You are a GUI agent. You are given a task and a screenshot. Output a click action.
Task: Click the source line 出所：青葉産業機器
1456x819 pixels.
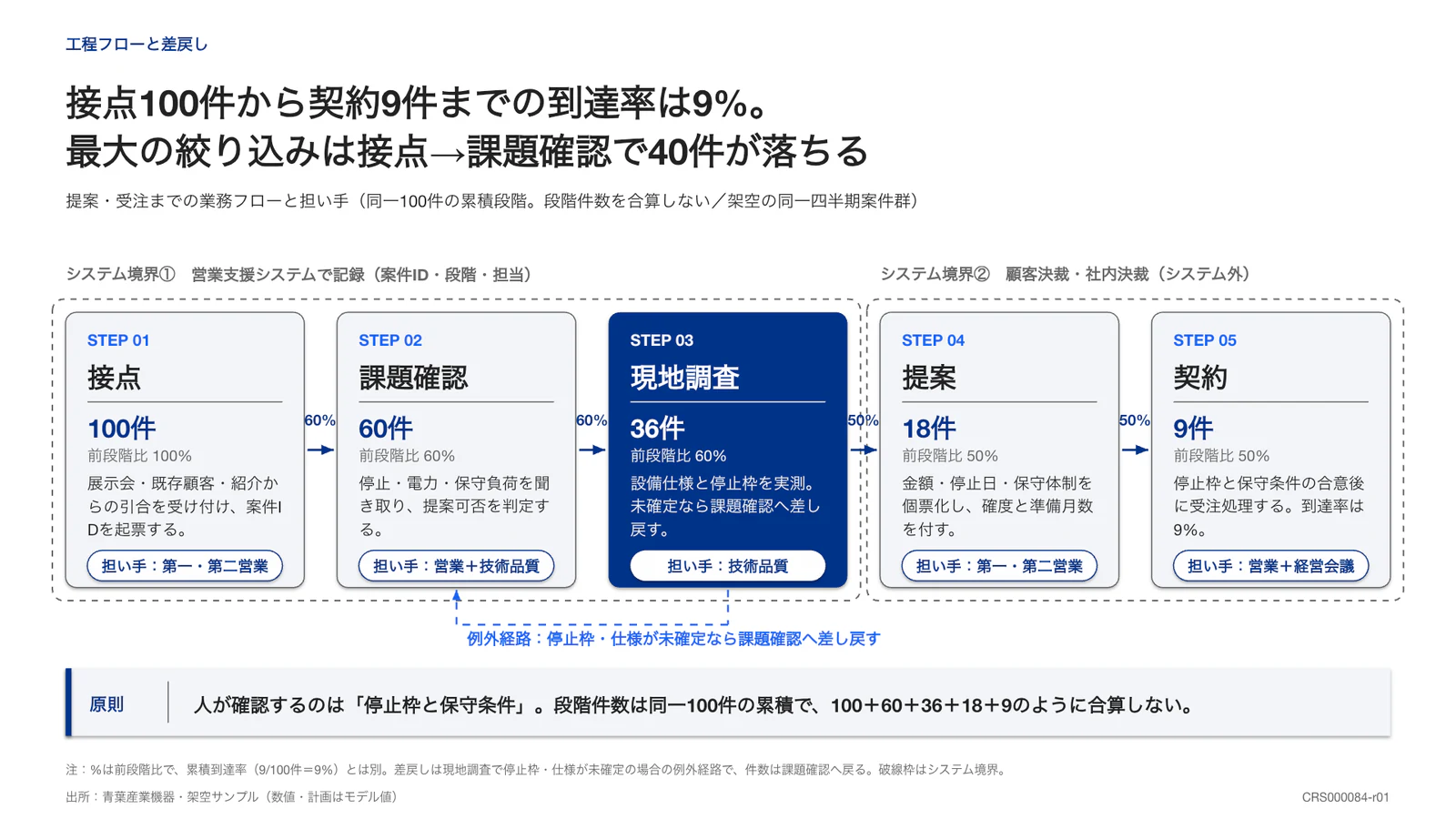[x=234, y=797]
